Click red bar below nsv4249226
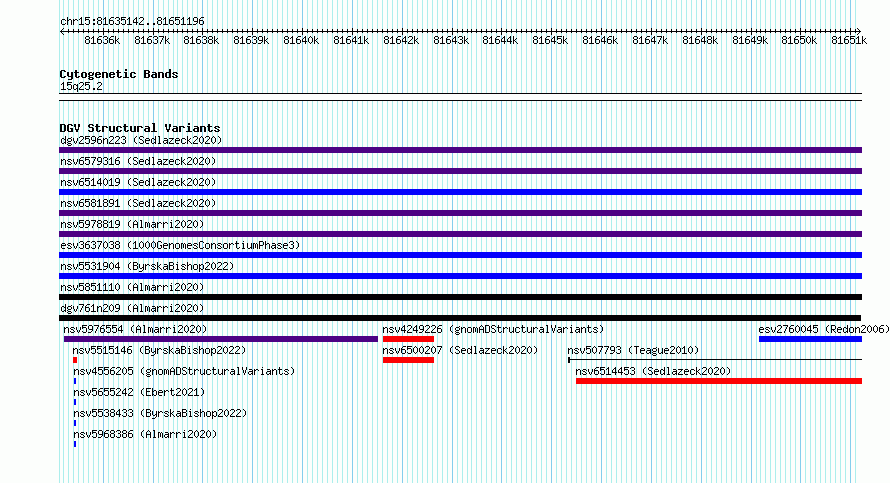This screenshot has height=483, width=890. [408, 339]
